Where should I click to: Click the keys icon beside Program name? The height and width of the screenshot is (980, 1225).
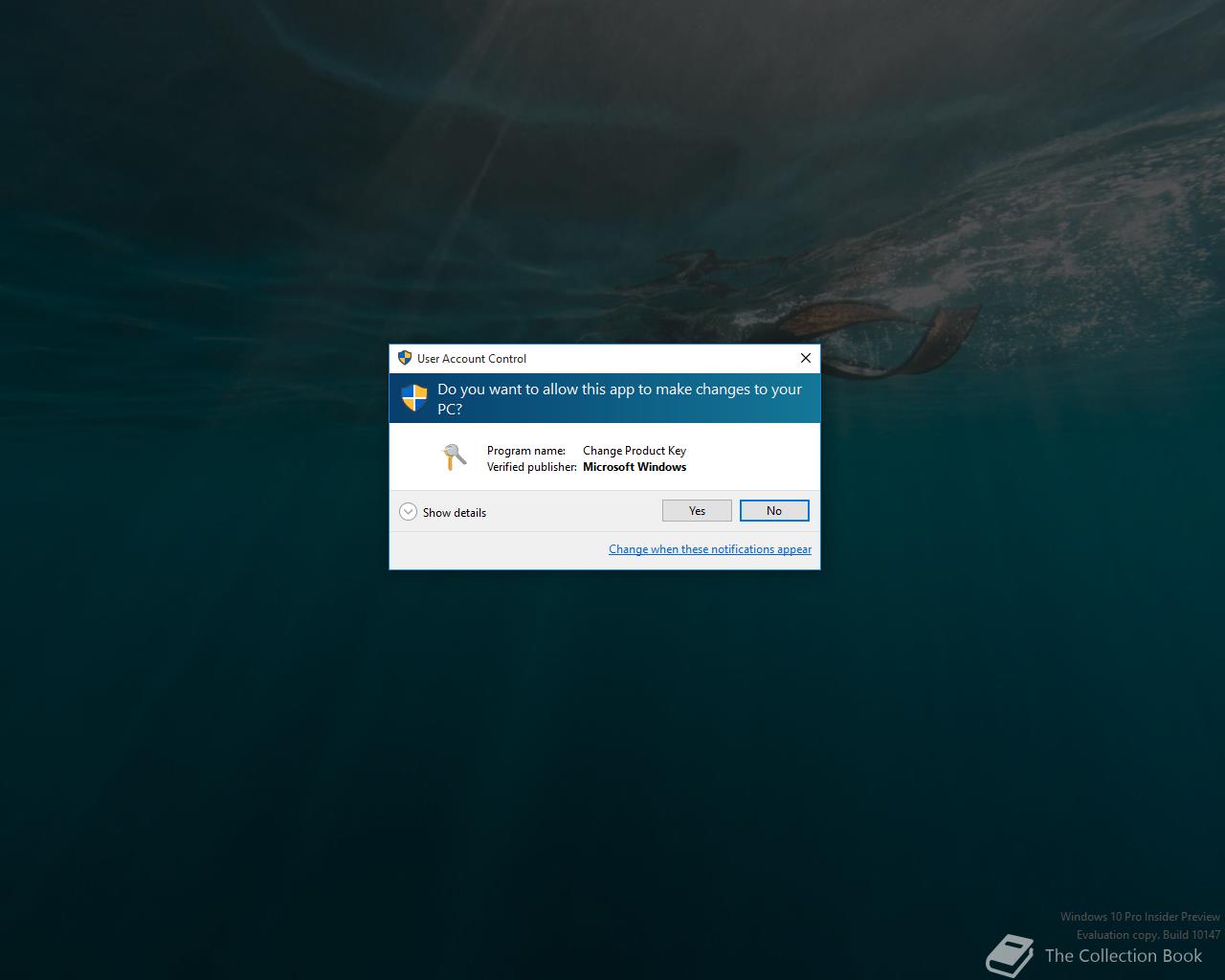pyautogui.click(x=454, y=457)
